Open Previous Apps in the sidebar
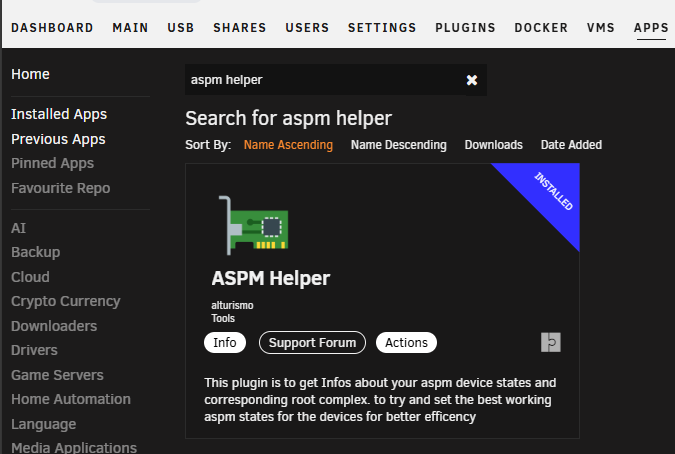 pos(58,139)
